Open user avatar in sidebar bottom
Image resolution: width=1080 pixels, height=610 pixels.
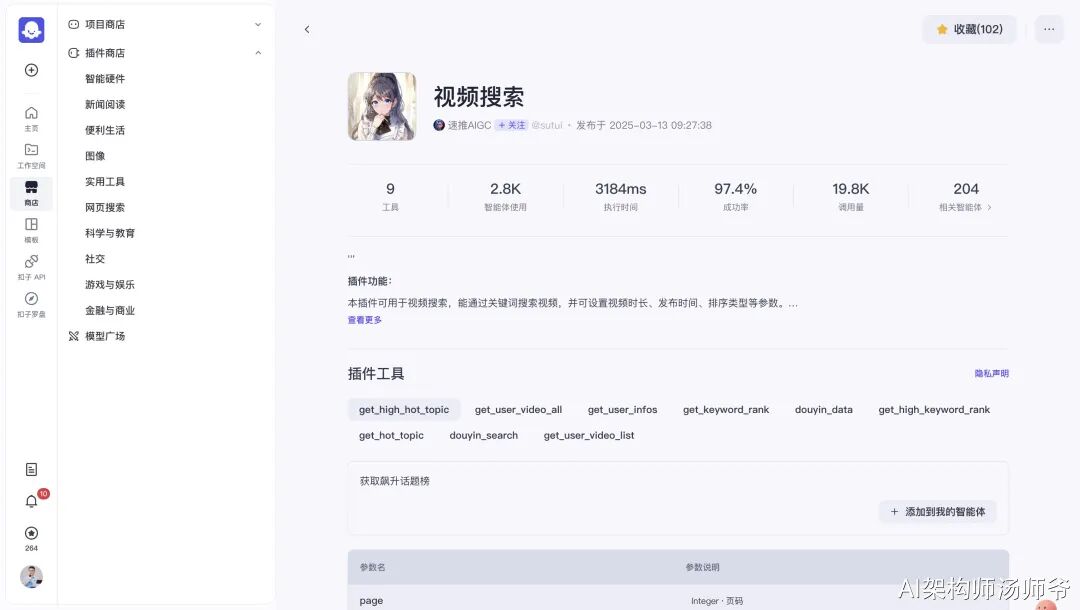click(31, 576)
